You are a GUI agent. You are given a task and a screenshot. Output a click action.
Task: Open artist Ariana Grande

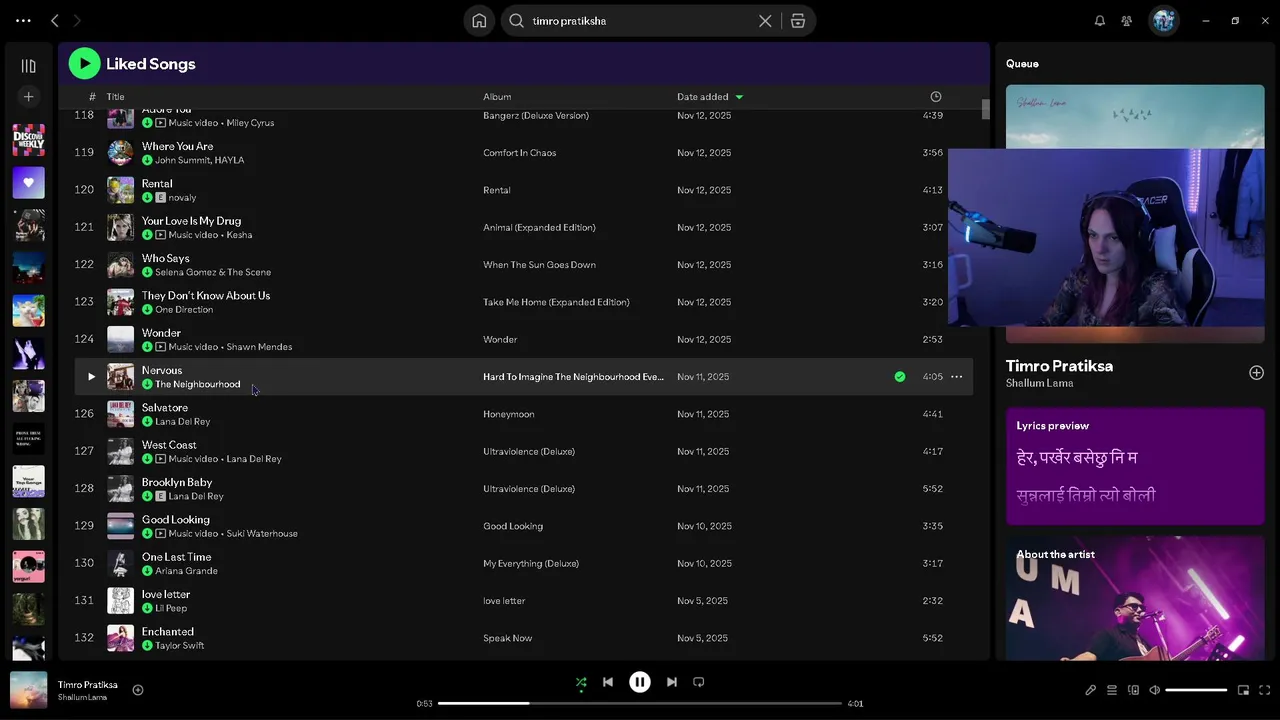(x=186, y=571)
